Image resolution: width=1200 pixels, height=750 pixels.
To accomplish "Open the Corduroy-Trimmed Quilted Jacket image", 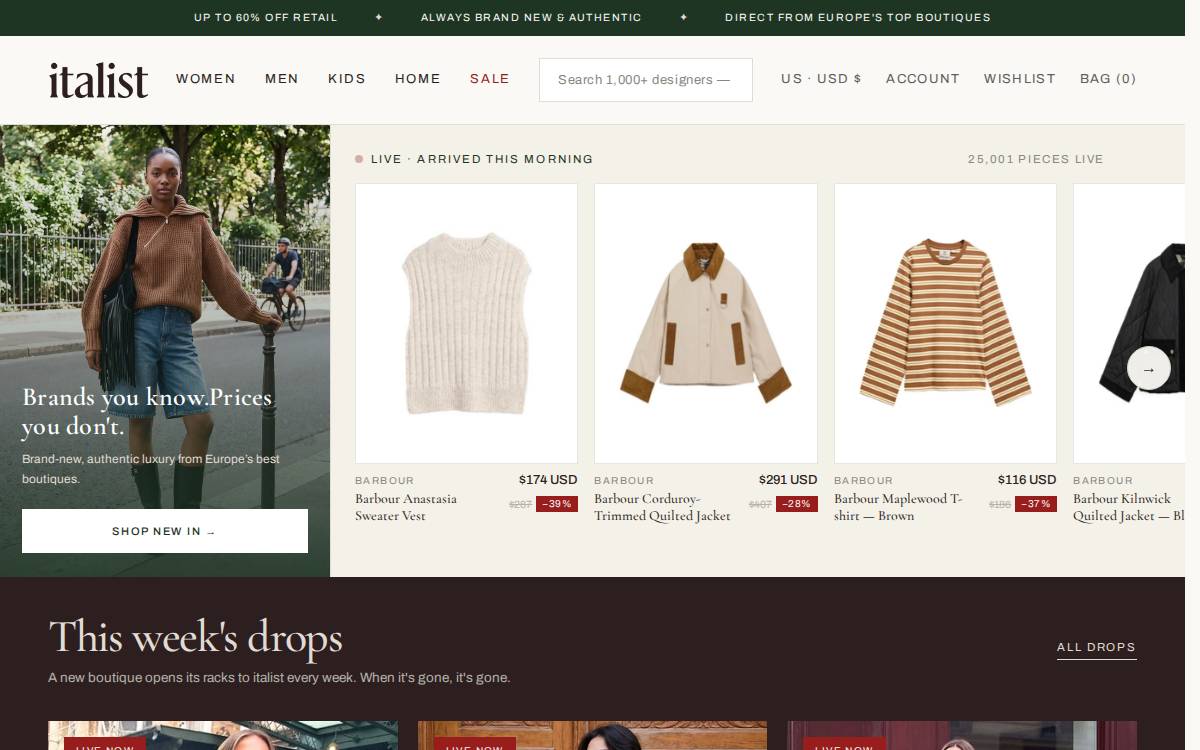I will (706, 323).
